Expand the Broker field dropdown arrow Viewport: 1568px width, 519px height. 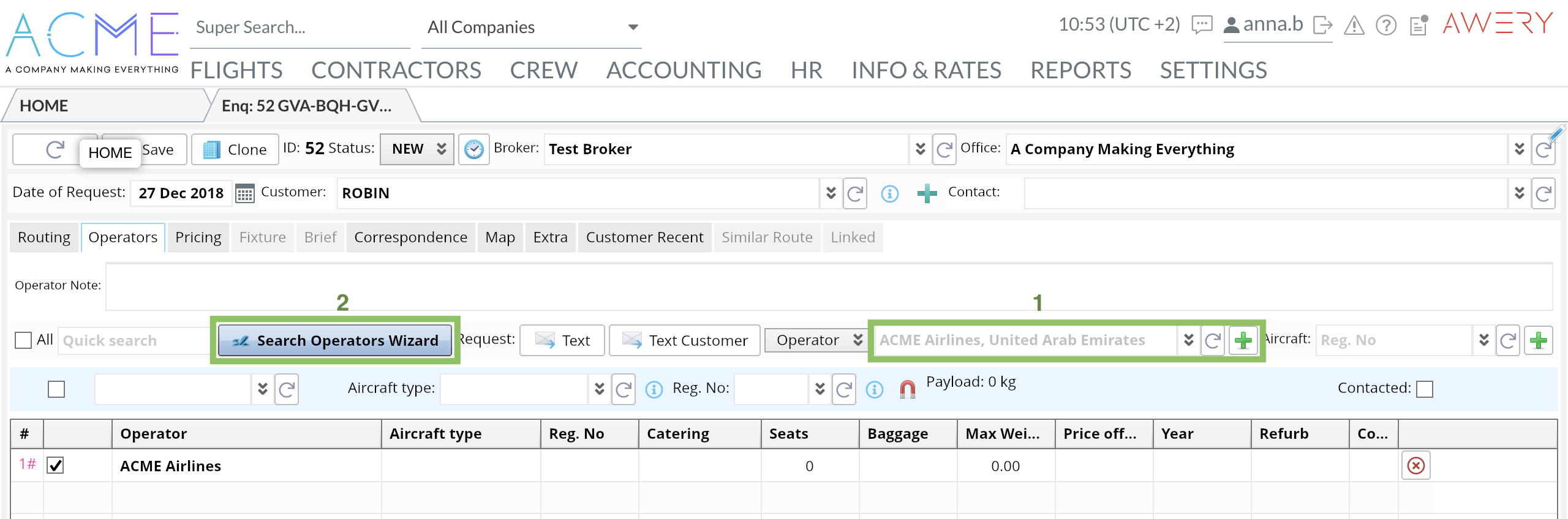pos(919,149)
